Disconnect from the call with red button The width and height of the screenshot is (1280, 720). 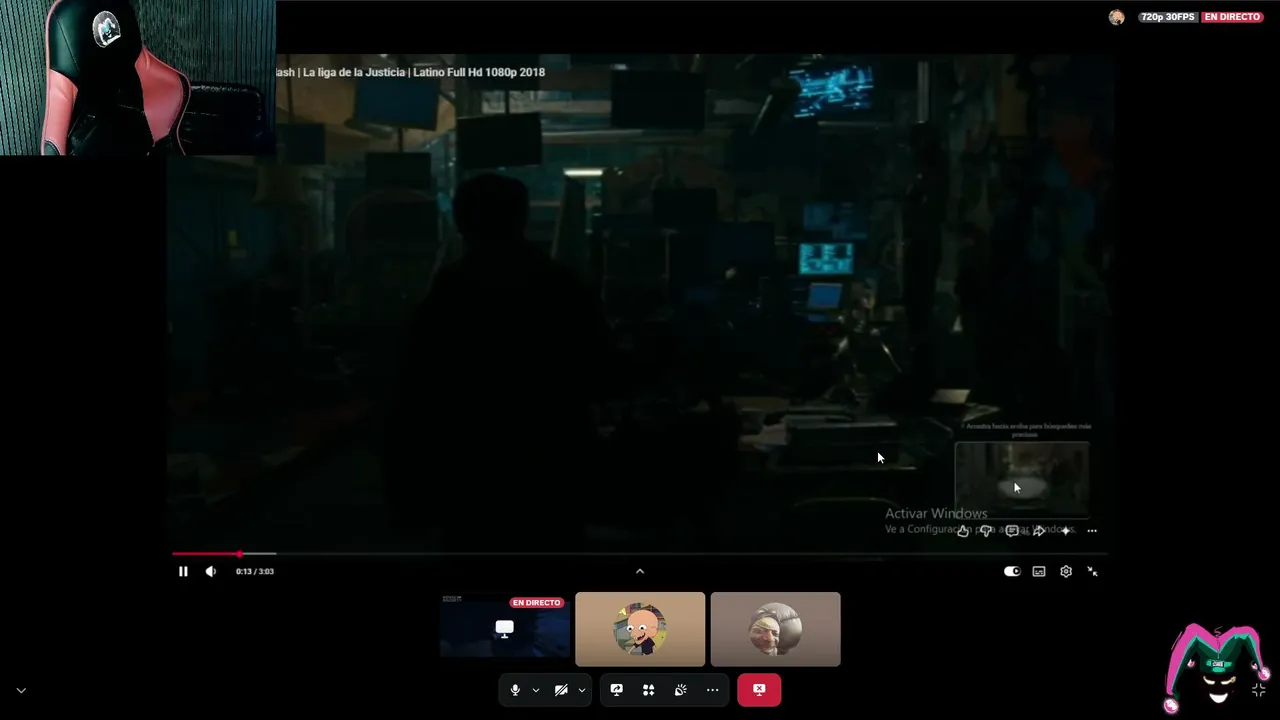(759, 690)
